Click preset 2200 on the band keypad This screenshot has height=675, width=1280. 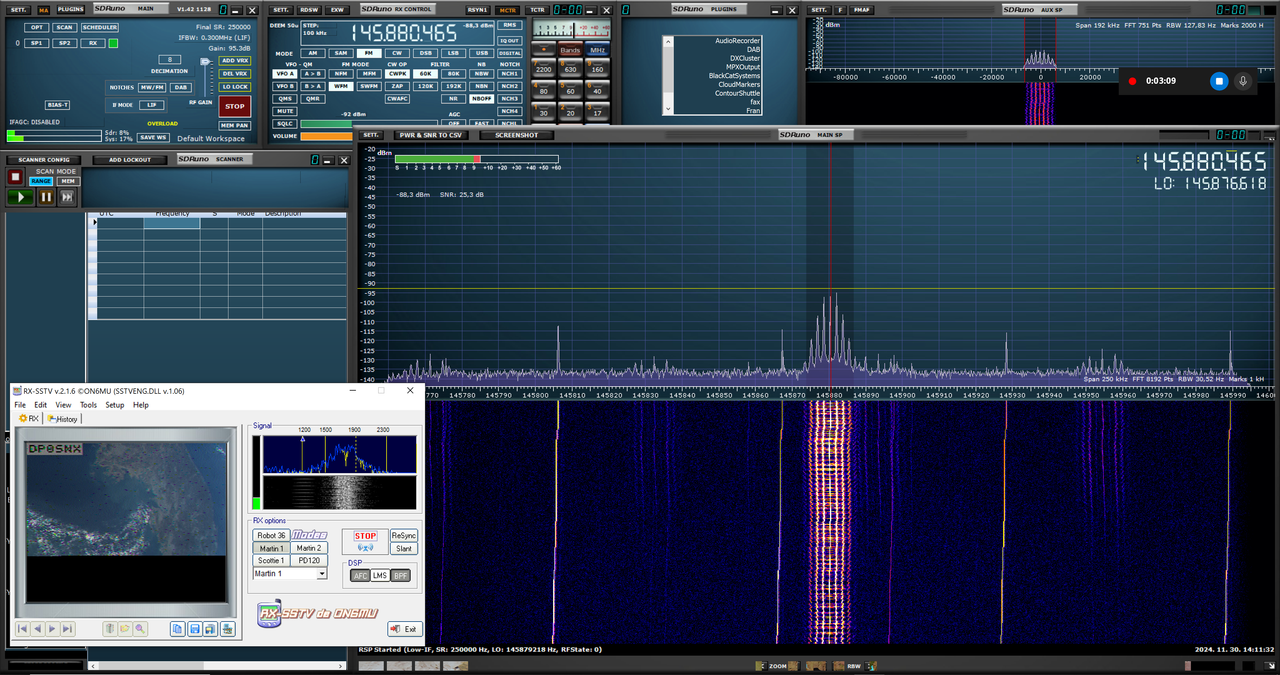(543, 69)
